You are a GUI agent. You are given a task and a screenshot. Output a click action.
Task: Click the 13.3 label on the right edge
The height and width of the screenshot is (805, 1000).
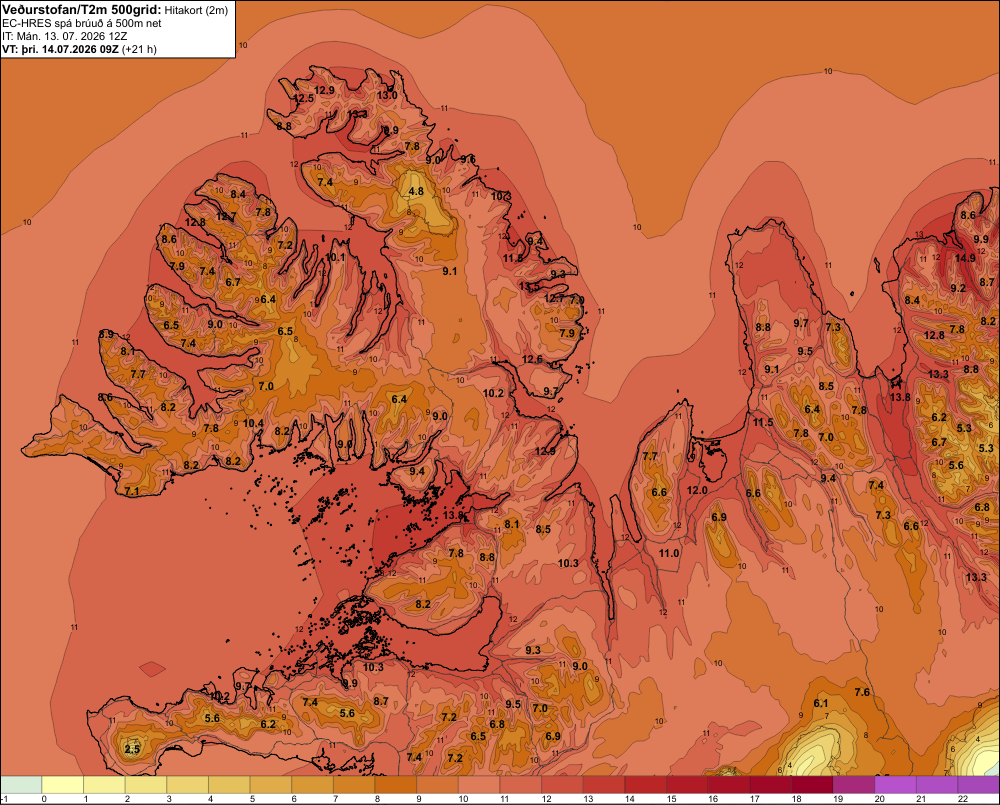click(x=976, y=577)
